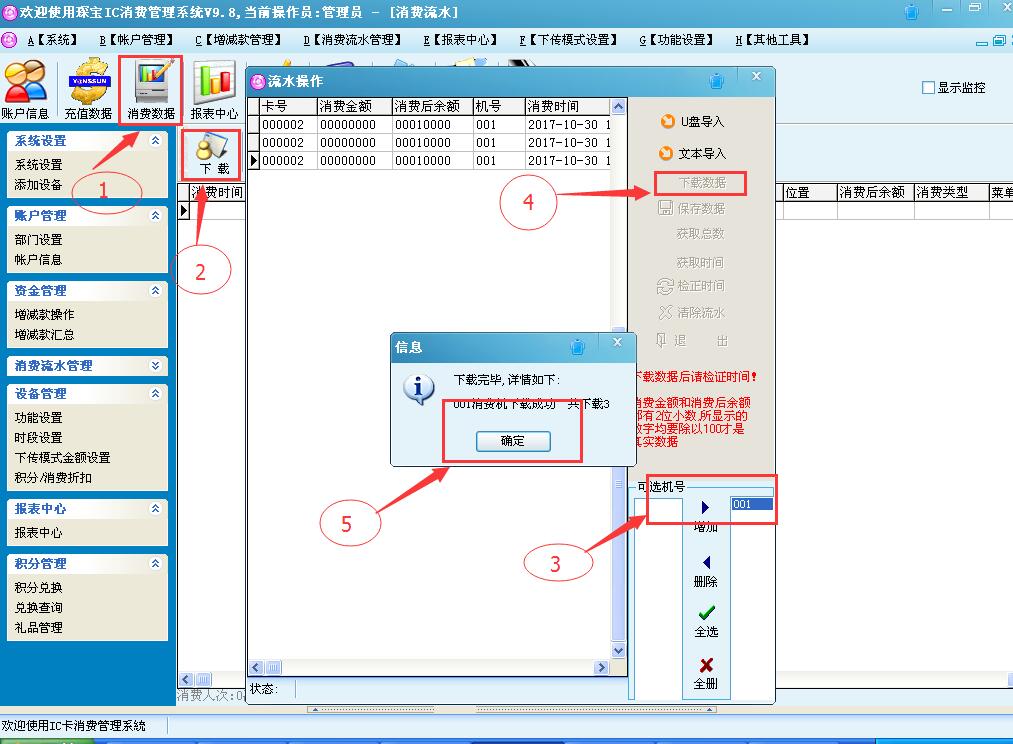
Task: Open 积分兑换 in sidebar
Action: tap(39, 588)
